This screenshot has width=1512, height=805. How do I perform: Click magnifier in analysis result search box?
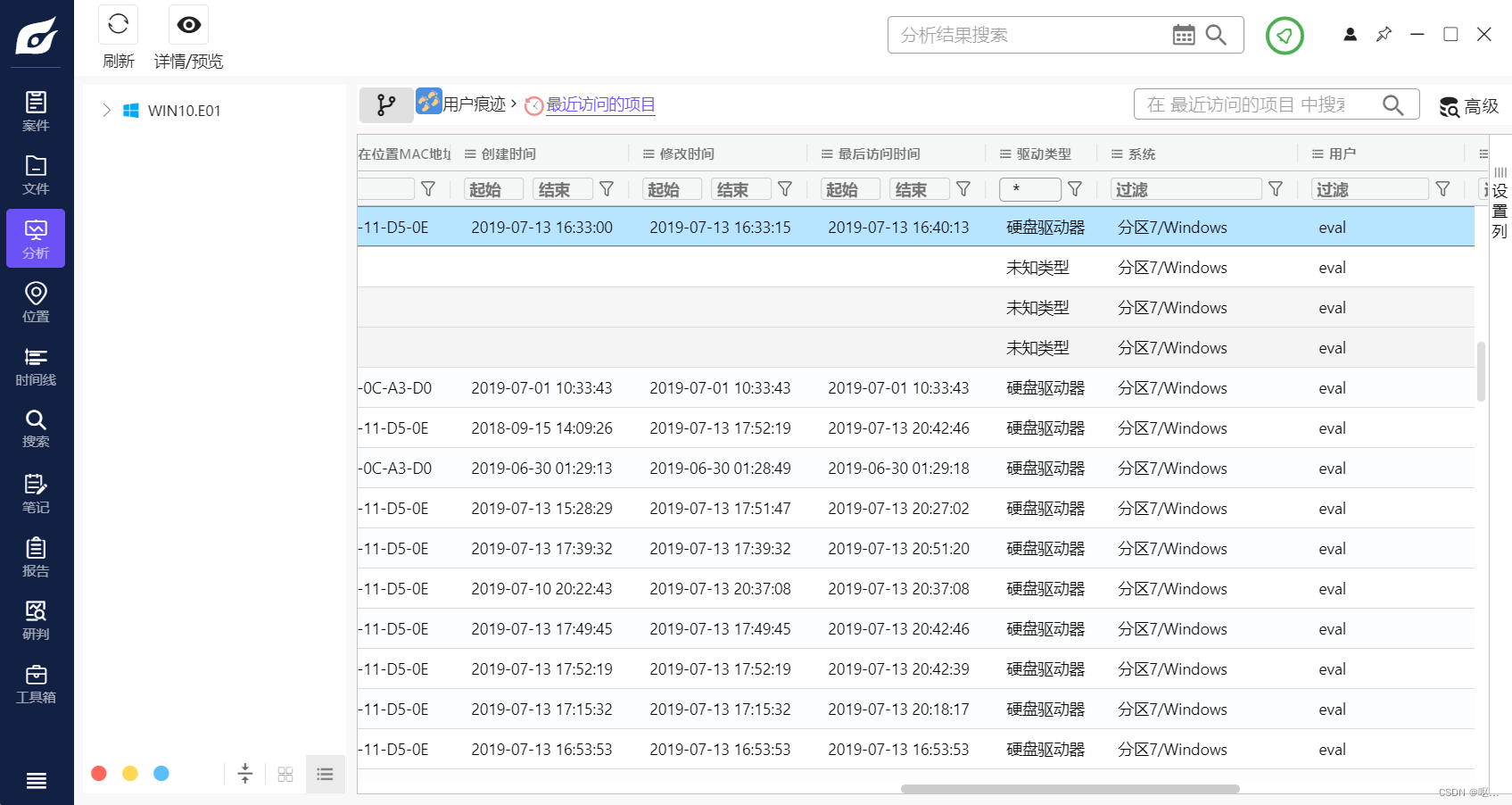click(1216, 35)
